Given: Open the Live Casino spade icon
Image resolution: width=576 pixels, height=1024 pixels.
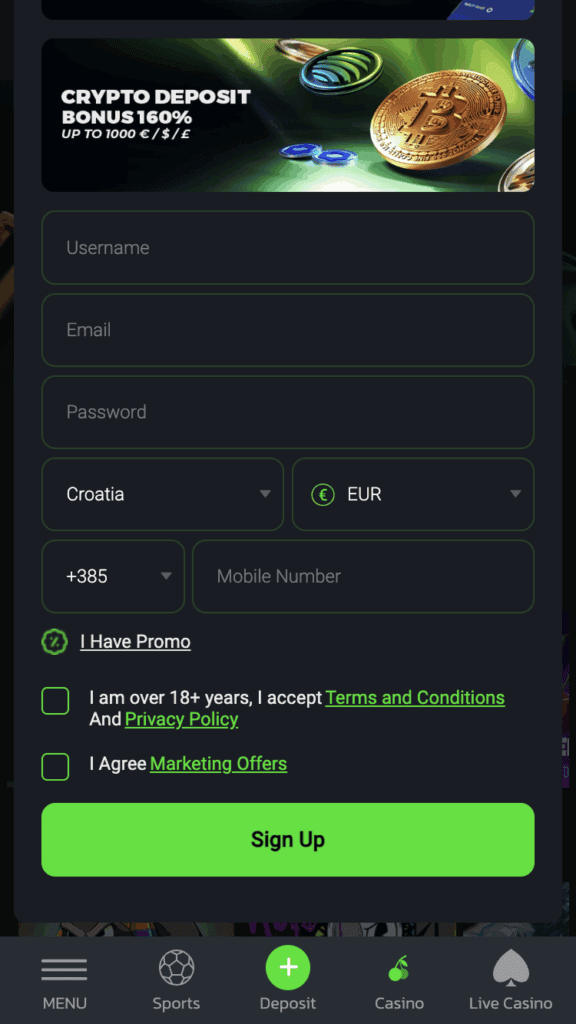Looking at the screenshot, I should [x=511, y=968].
